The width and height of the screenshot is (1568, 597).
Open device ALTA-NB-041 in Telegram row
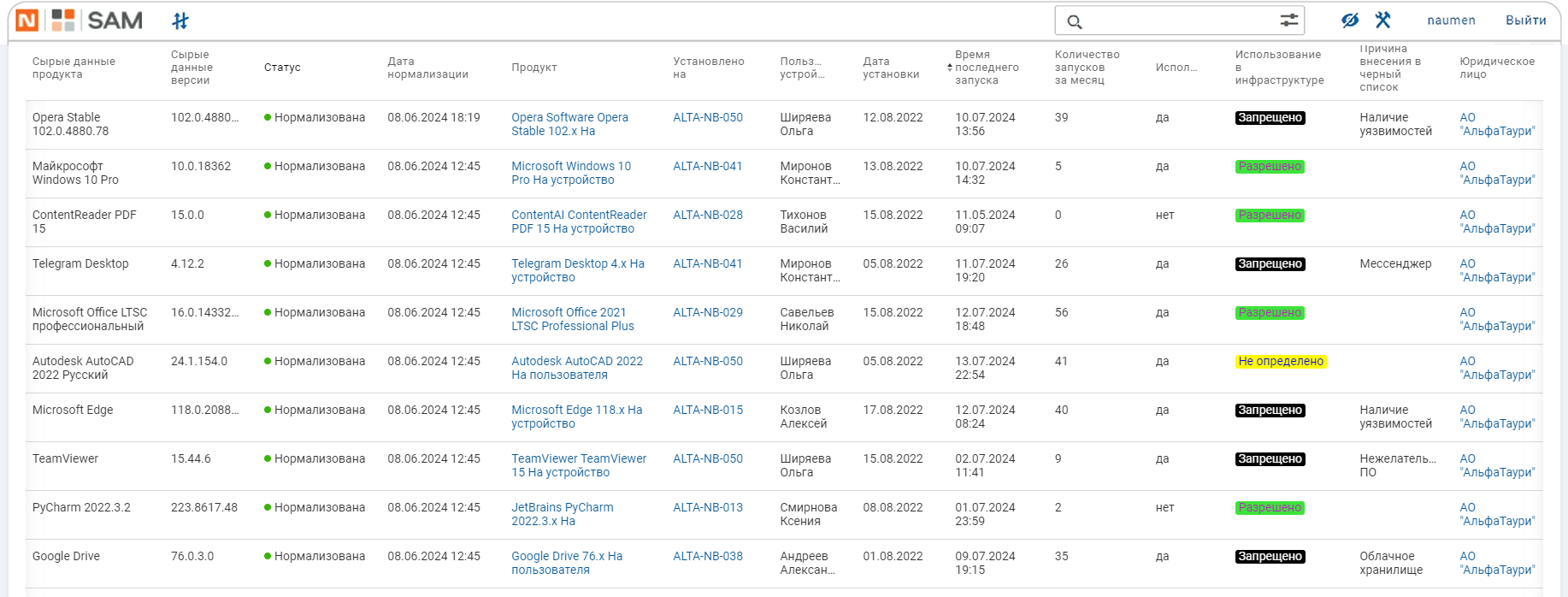click(x=708, y=263)
